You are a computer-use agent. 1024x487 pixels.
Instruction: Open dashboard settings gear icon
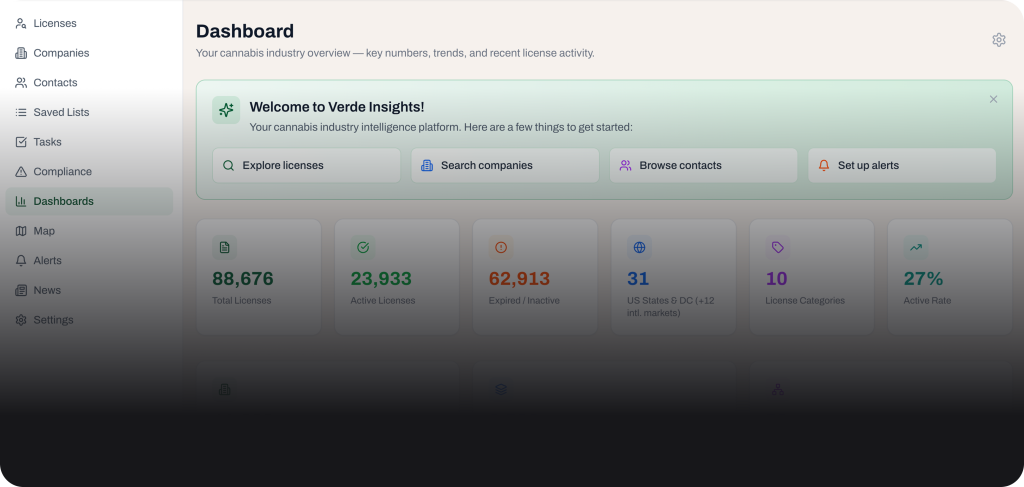(999, 40)
